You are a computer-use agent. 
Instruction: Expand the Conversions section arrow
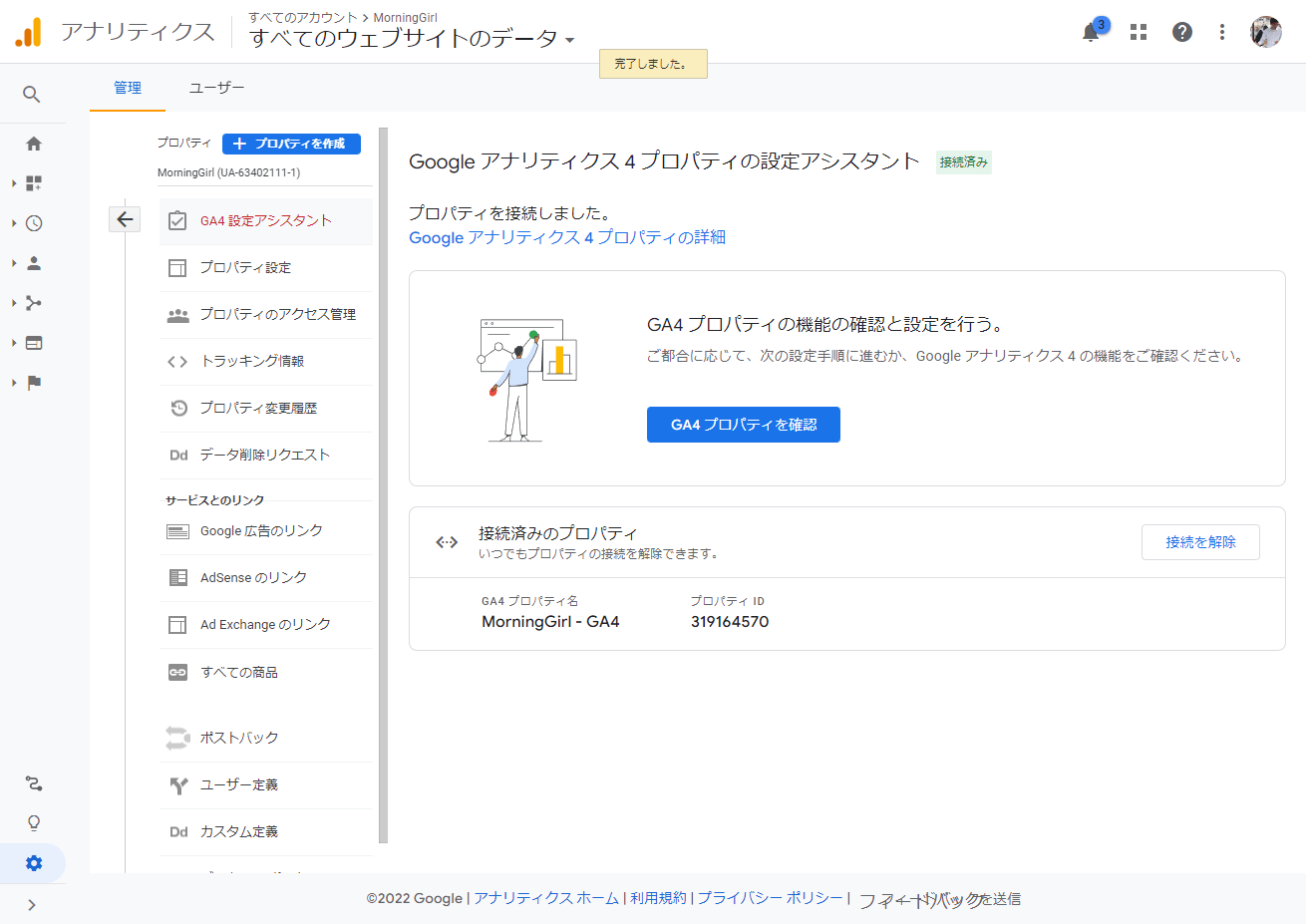pos(14,383)
